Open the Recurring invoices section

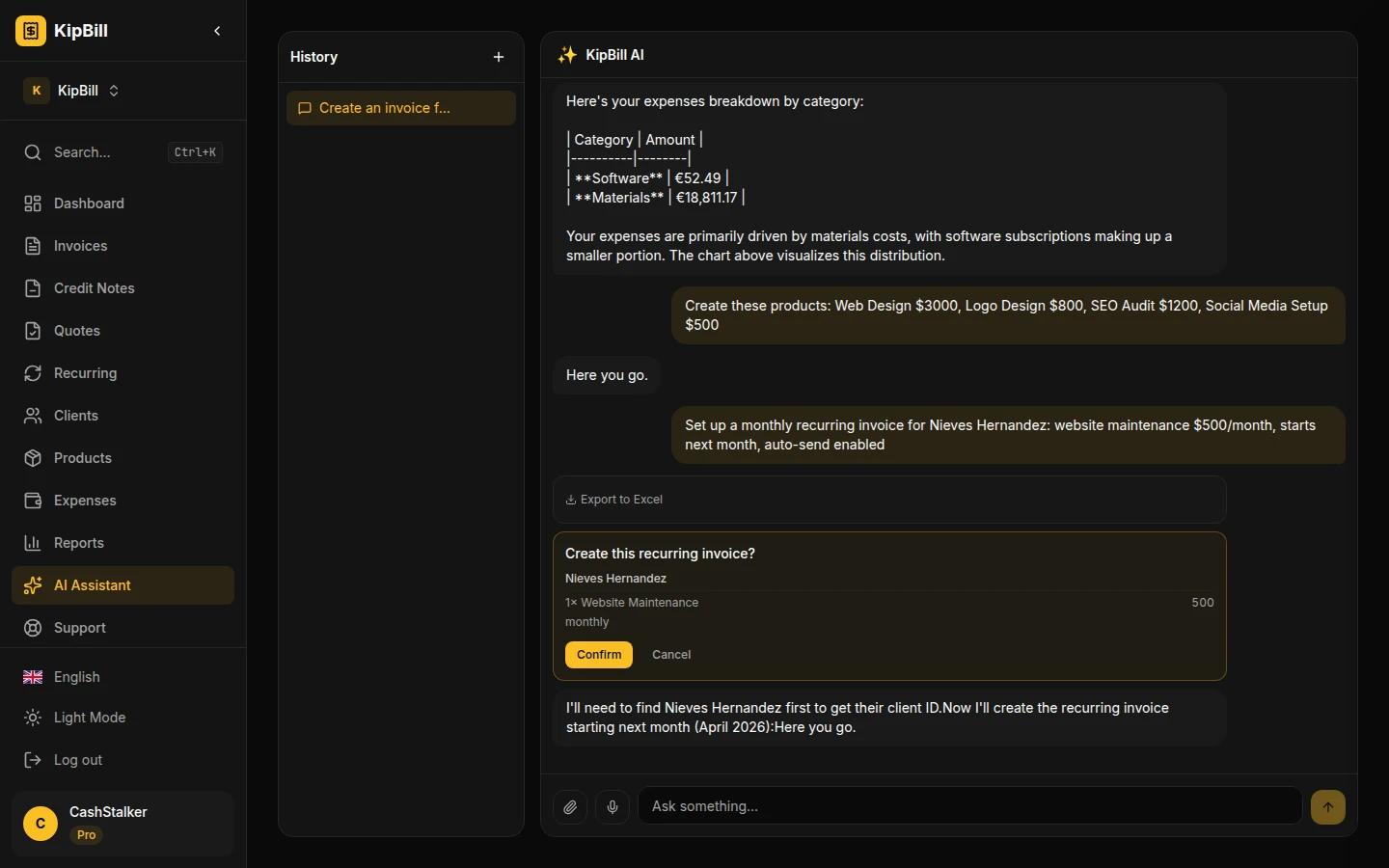click(x=85, y=373)
